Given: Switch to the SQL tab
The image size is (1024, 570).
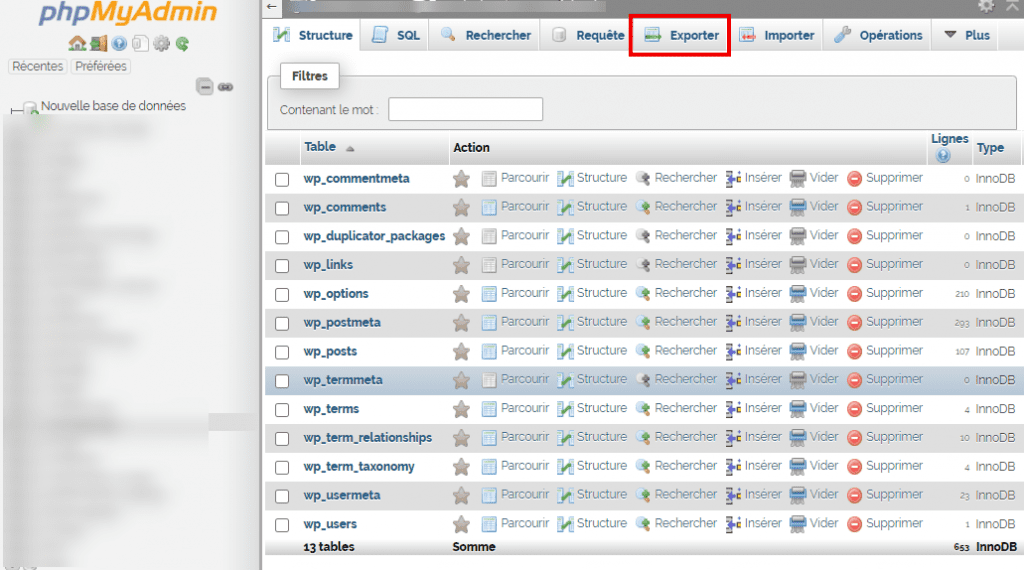Looking at the screenshot, I should [x=396, y=35].
